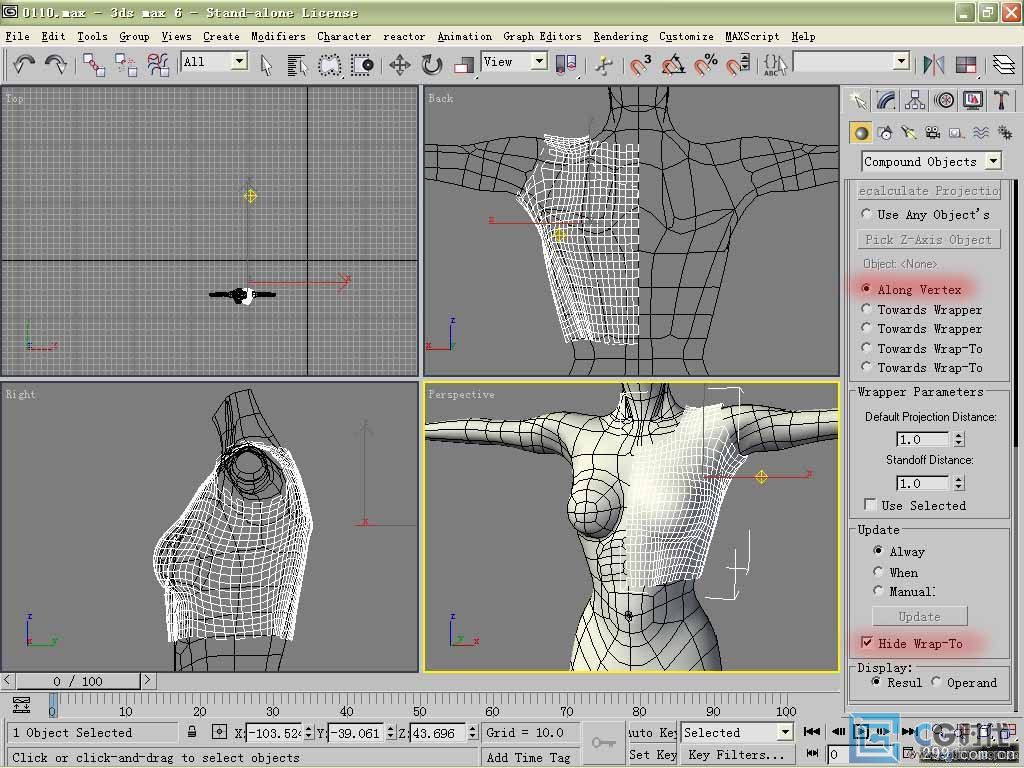Activate the Select and Rotate tool
1024x768 pixels.
(432, 65)
